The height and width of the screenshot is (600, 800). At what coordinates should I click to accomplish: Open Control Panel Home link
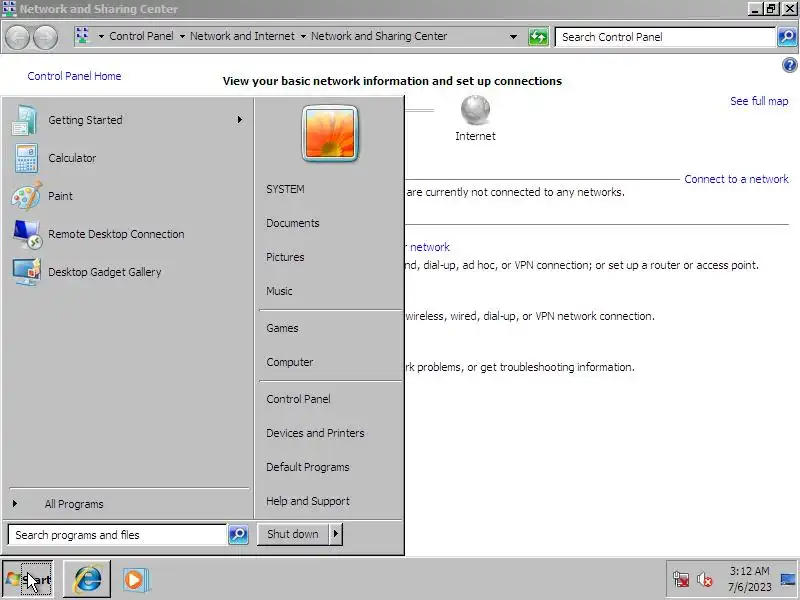[74, 76]
